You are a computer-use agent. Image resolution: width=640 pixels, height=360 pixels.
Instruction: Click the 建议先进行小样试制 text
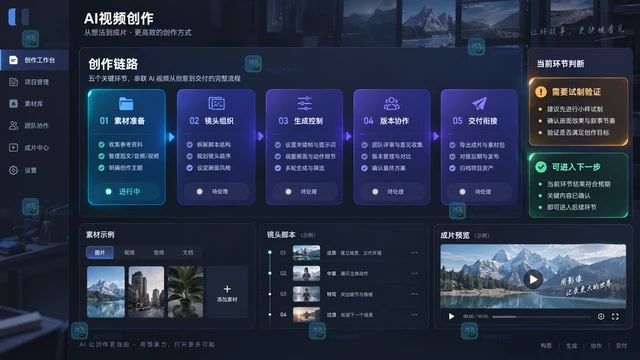tap(575, 109)
